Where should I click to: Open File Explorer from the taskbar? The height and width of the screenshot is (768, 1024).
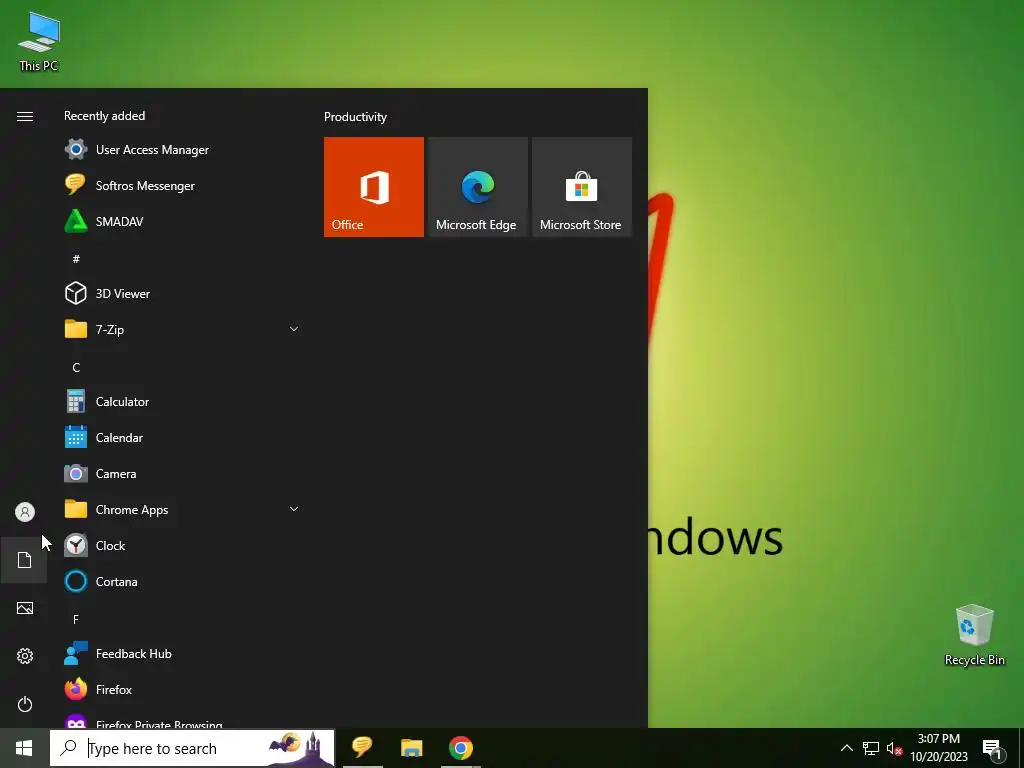click(x=411, y=747)
